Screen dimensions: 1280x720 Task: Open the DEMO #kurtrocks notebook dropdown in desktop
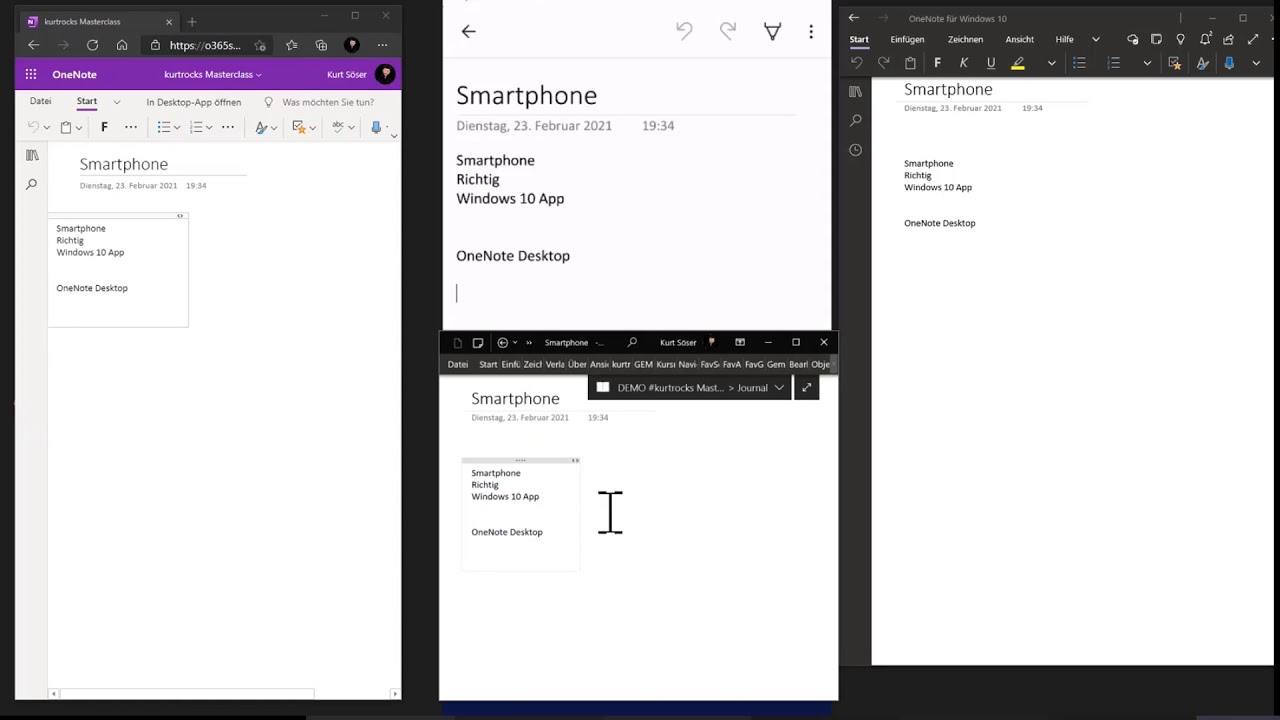pos(779,387)
